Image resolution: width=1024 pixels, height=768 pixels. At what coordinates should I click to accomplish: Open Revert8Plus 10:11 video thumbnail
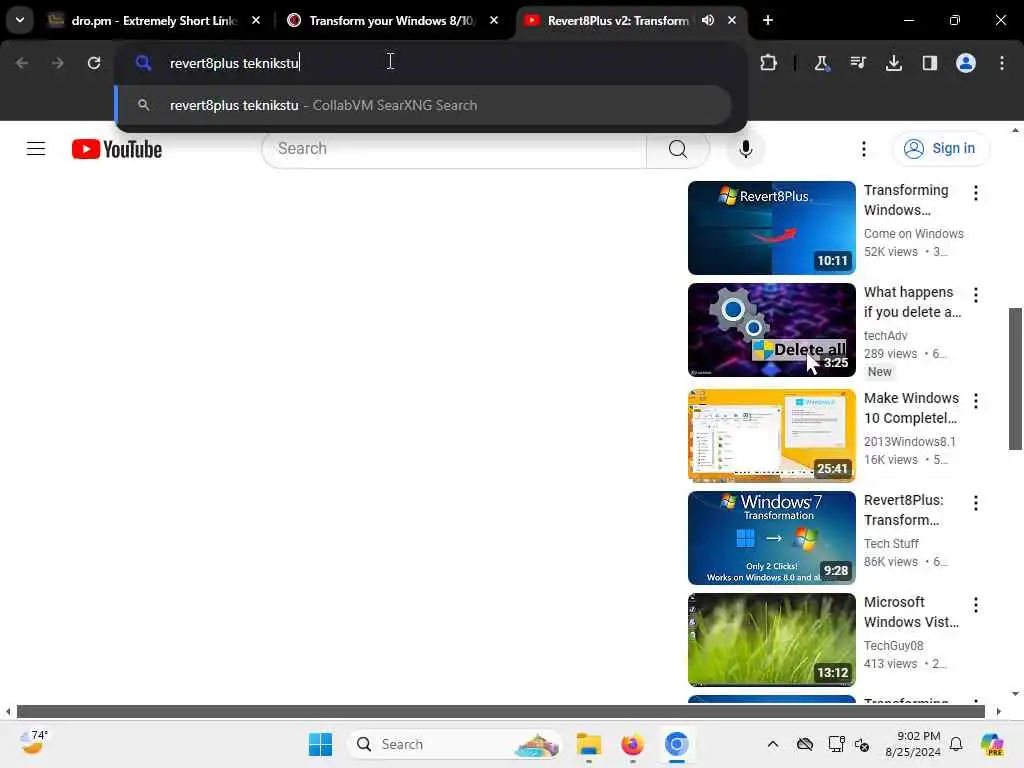771,228
